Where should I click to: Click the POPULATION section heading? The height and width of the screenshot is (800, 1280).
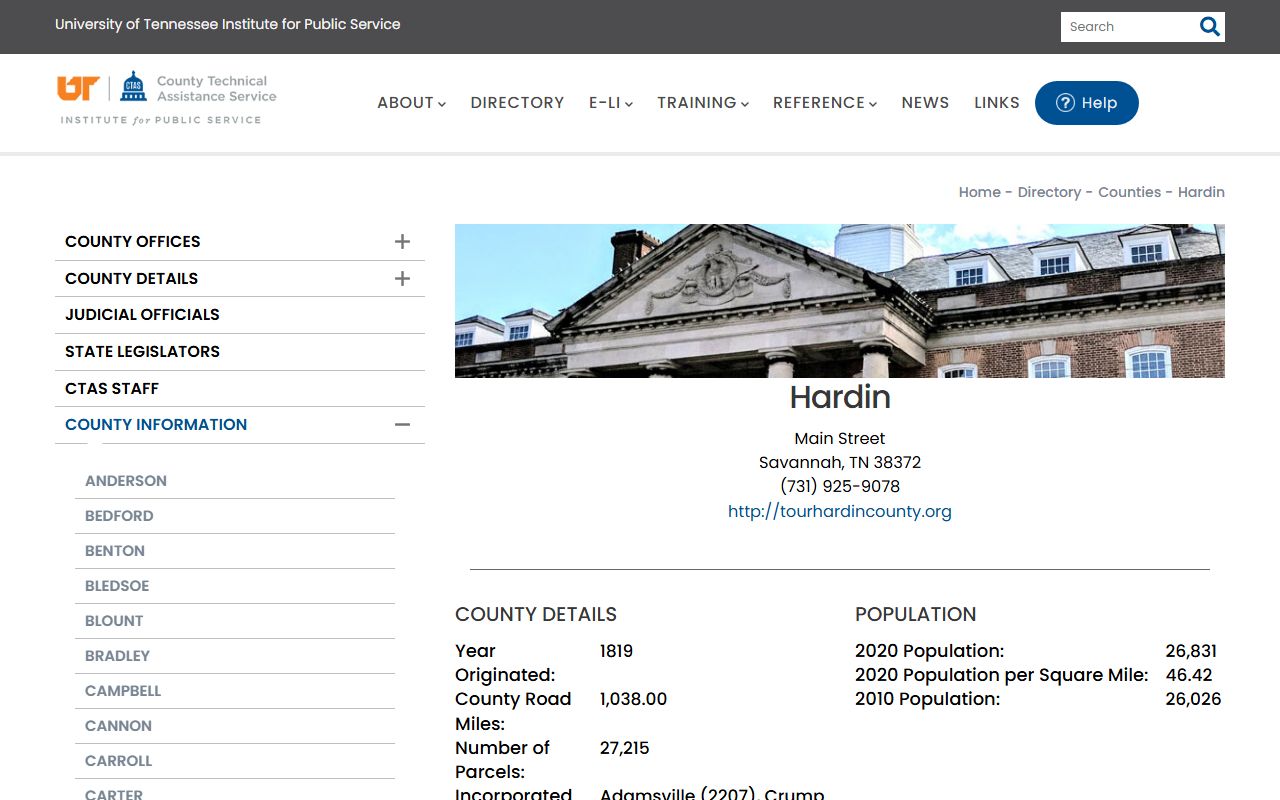(x=916, y=614)
